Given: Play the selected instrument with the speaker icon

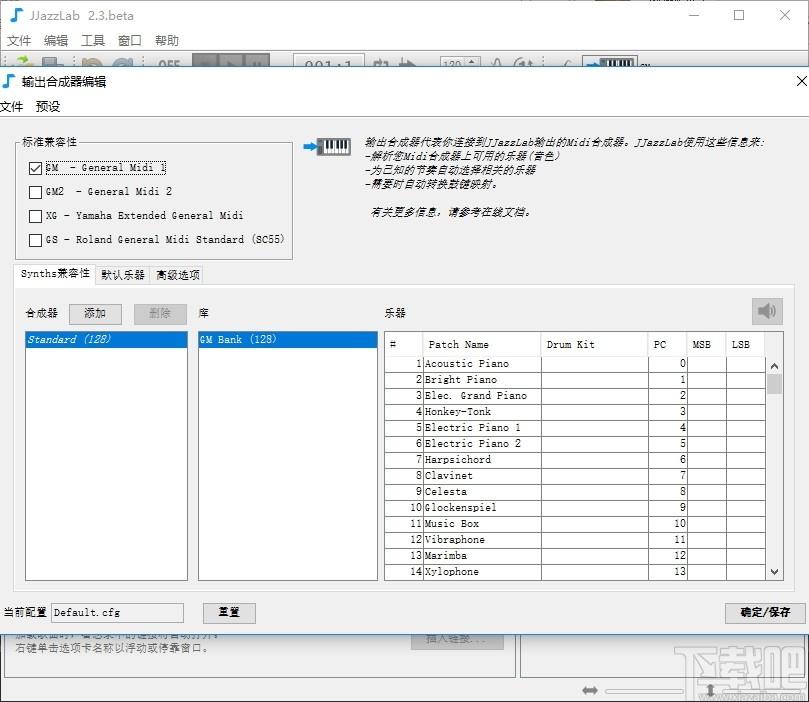Looking at the screenshot, I should pyautogui.click(x=767, y=311).
